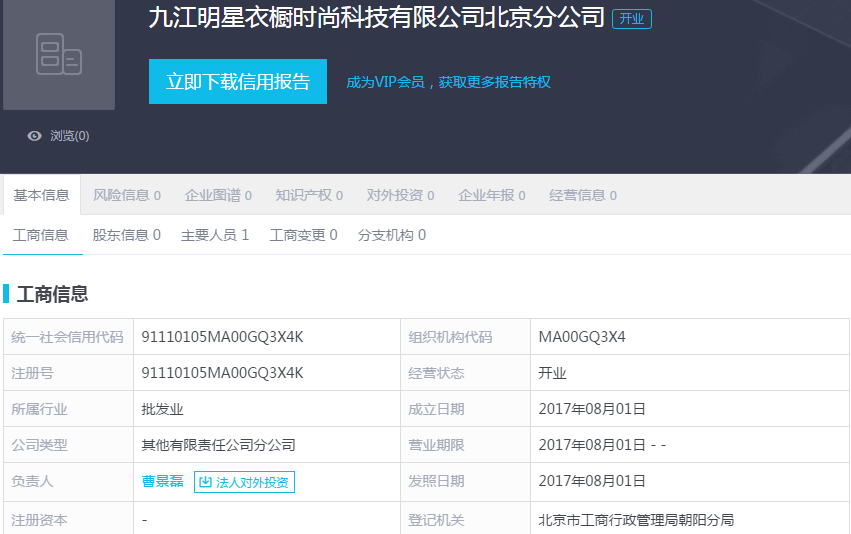Click 统一社会信用代码 value 91110105MA00GQ3X4K
The width and height of the screenshot is (851, 534).
222,337
